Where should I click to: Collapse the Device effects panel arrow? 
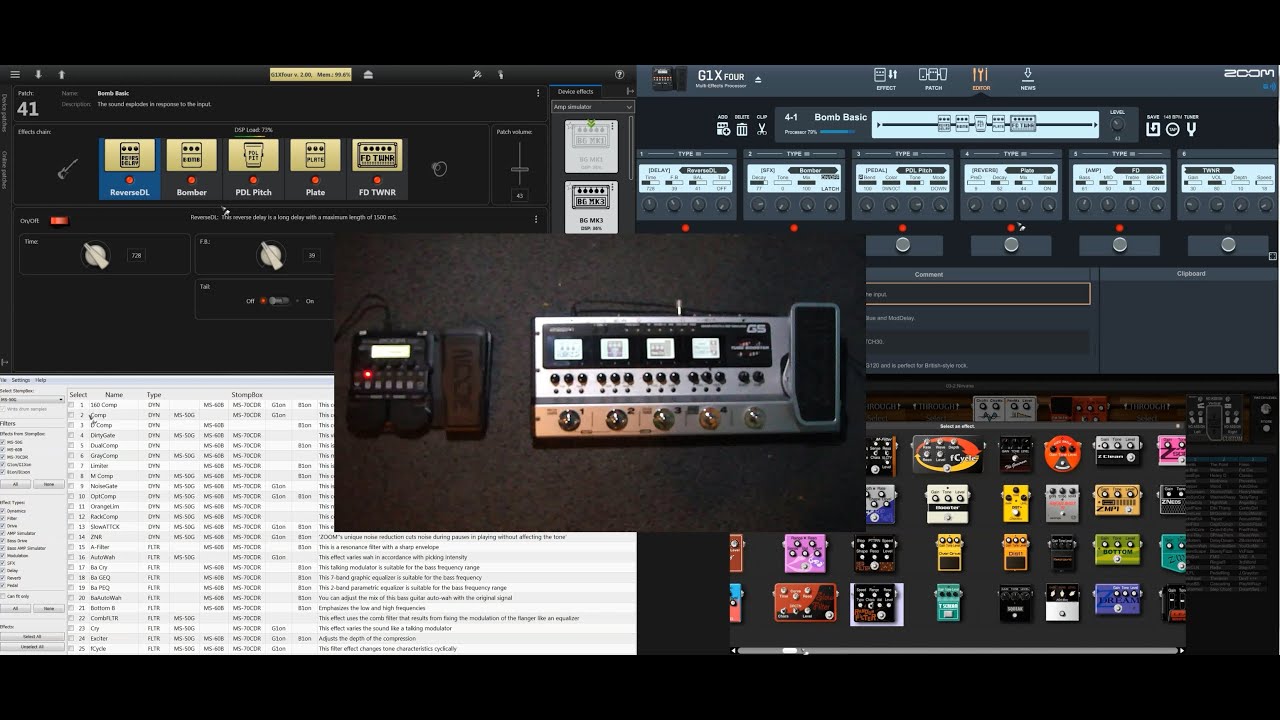pos(630,91)
